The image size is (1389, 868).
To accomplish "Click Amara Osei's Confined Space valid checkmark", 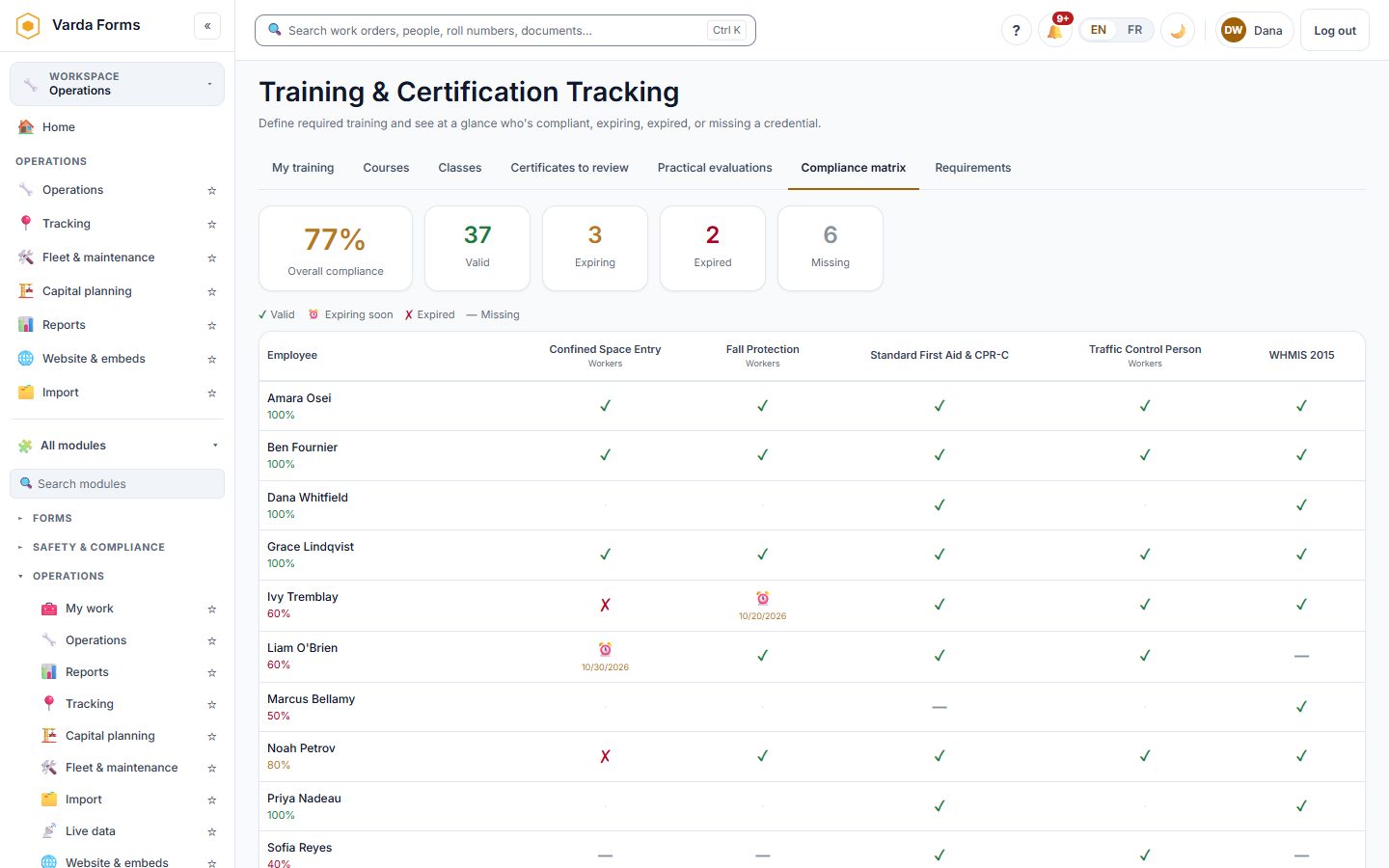I will tap(605, 406).
